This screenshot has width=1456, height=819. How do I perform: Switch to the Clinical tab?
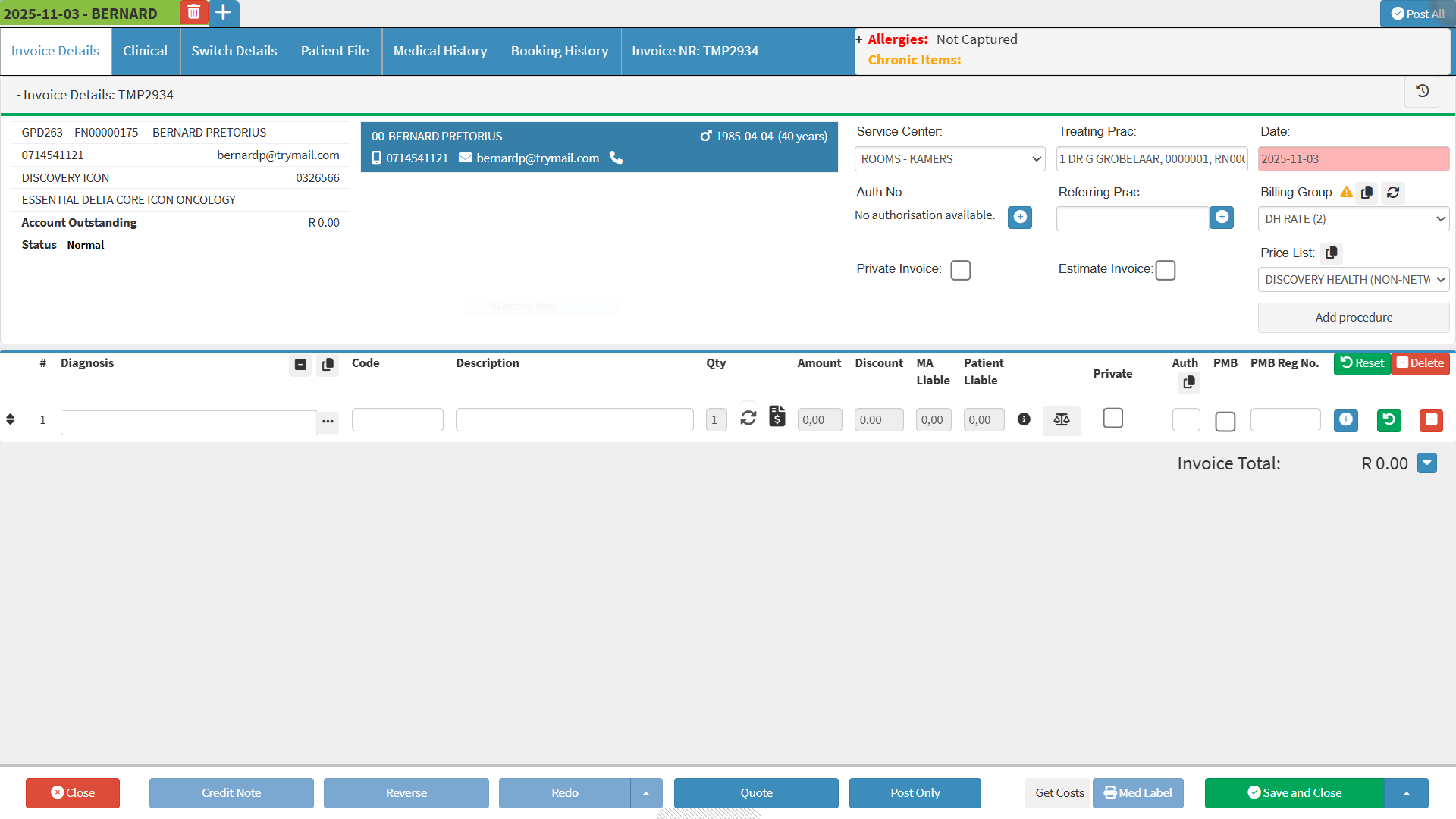pos(145,51)
